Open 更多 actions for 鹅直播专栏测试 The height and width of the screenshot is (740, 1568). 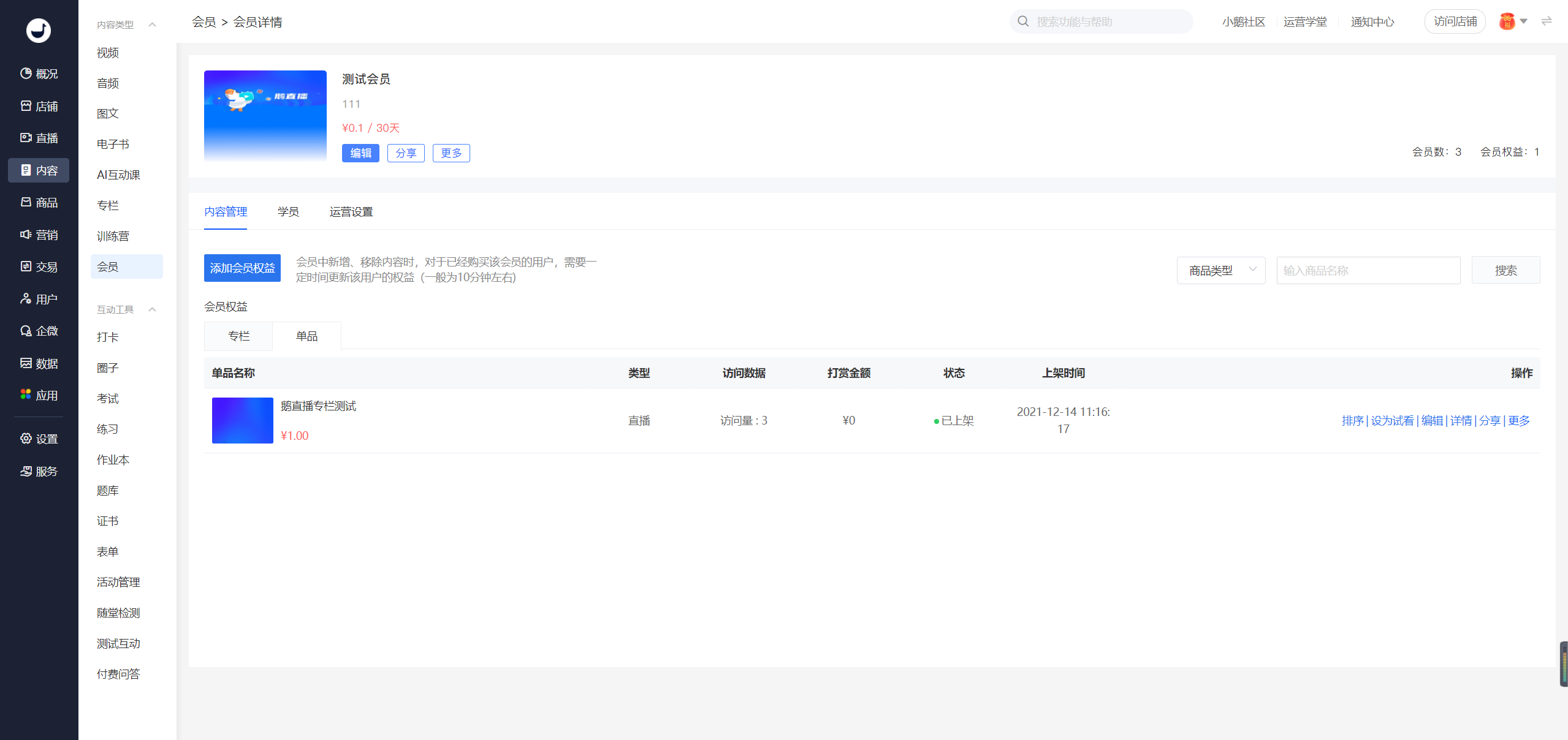click(1519, 420)
